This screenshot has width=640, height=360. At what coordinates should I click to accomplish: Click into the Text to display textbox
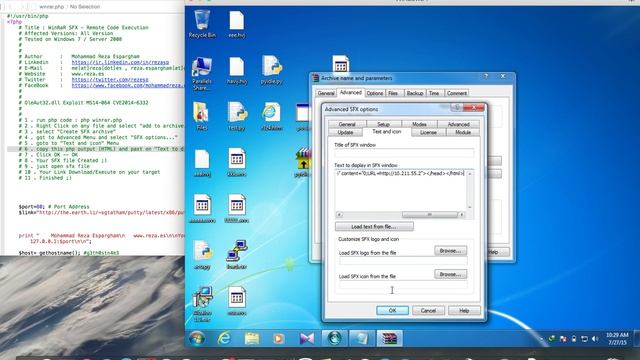coord(401,192)
